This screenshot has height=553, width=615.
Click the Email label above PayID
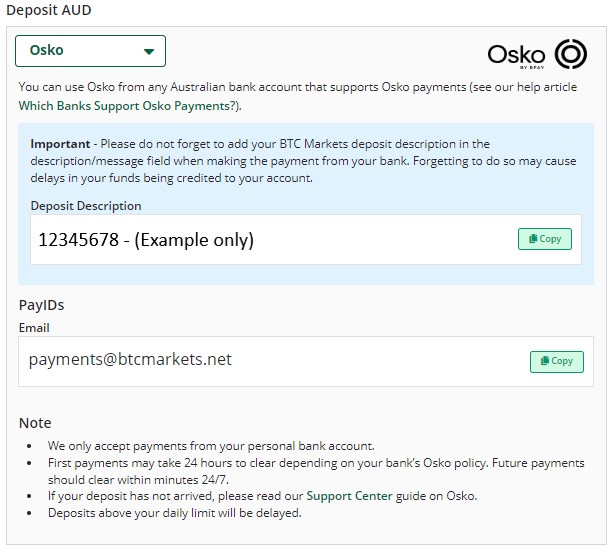(x=34, y=328)
